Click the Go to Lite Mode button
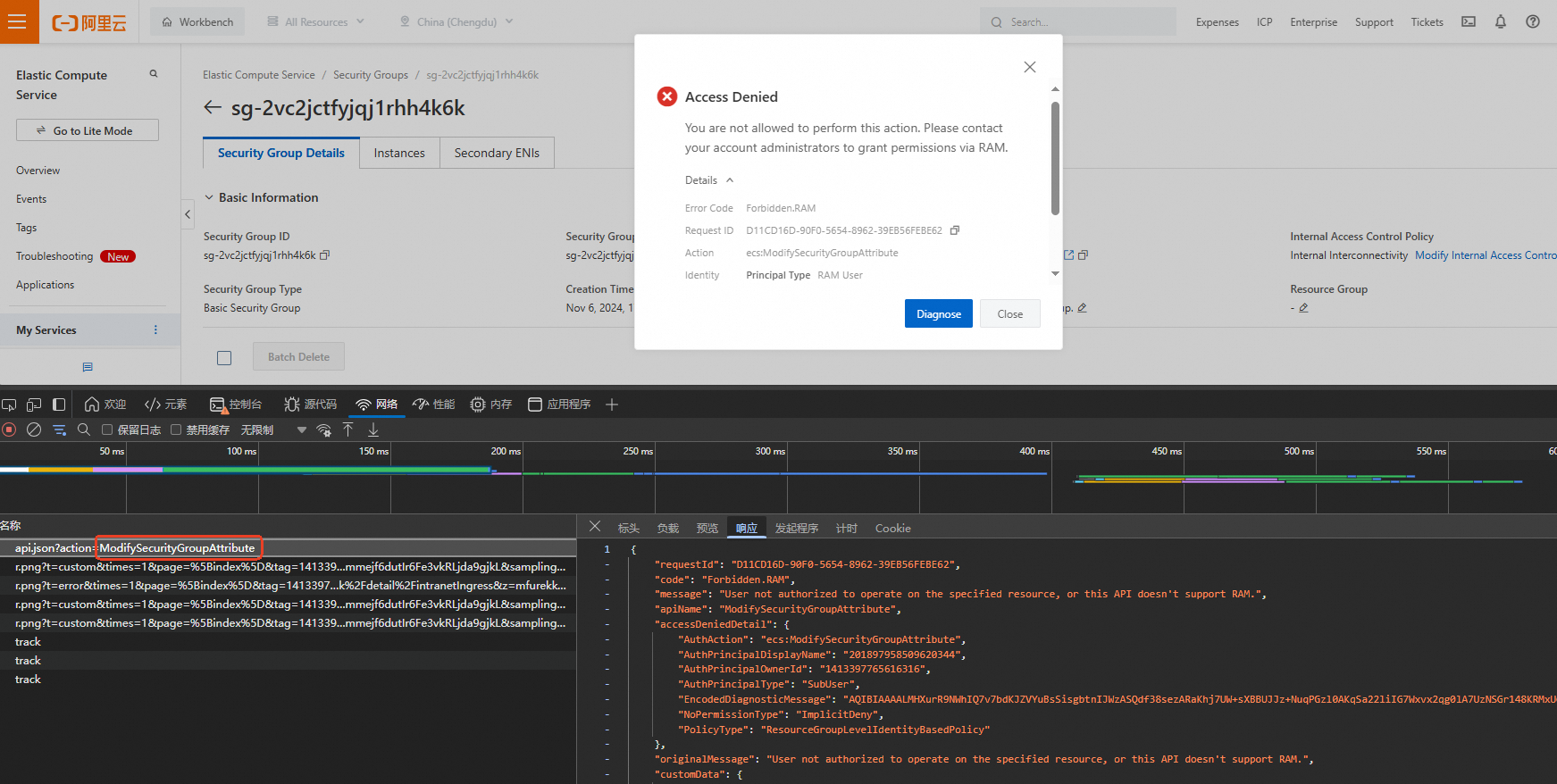The image size is (1557, 784). pyautogui.click(x=88, y=130)
